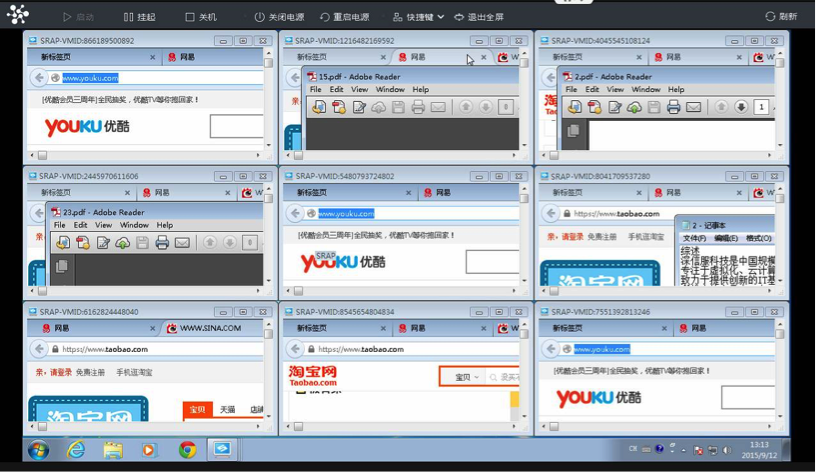Open the View menu in 15.pdf Adobe Reader
816x472 pixels.
pyautogui.click(x=359, y=90)
